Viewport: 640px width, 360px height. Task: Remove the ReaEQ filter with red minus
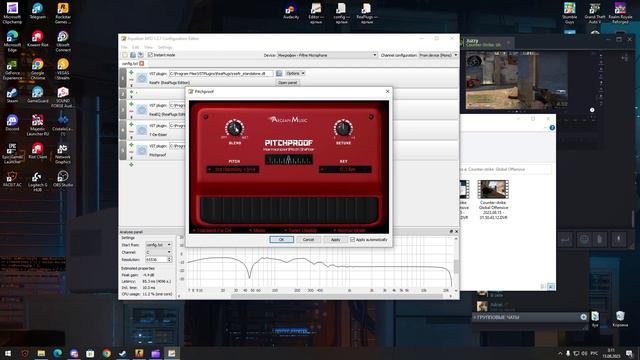pos(131,111)
